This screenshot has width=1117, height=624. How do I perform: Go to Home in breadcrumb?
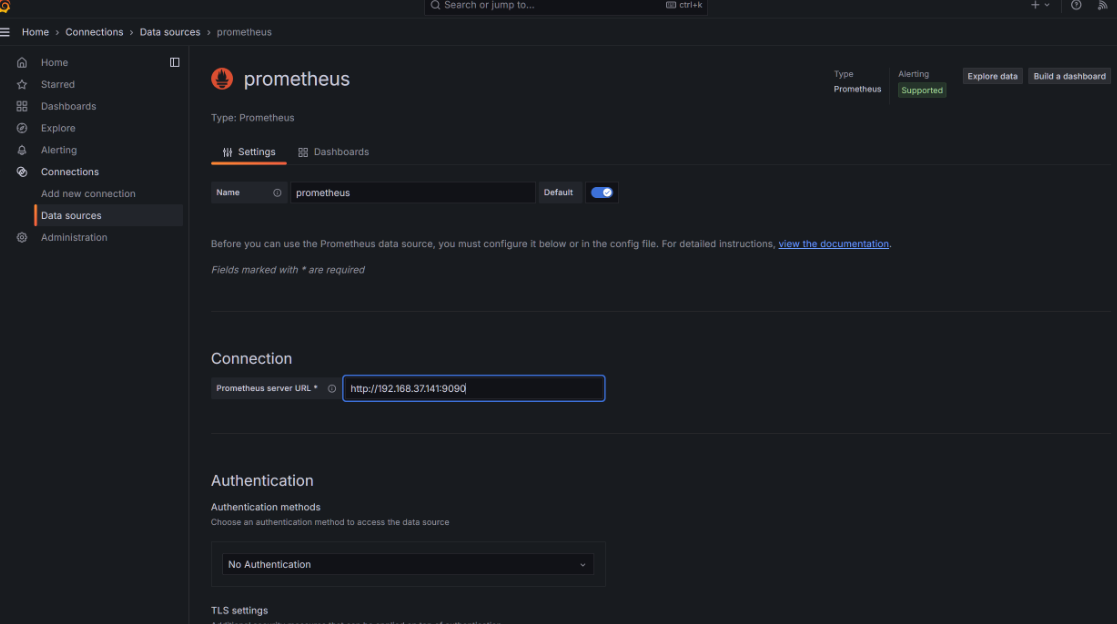pyautogui.click(x=35, y=32)
